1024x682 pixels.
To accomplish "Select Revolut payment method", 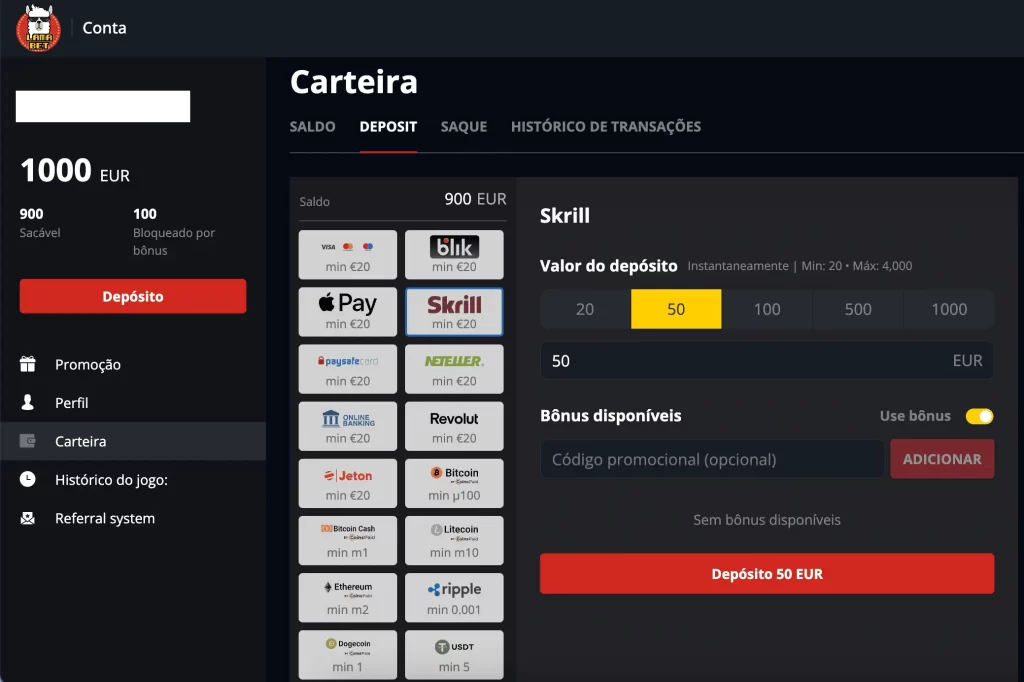I will pyautogui.click(x=454, y=426).
